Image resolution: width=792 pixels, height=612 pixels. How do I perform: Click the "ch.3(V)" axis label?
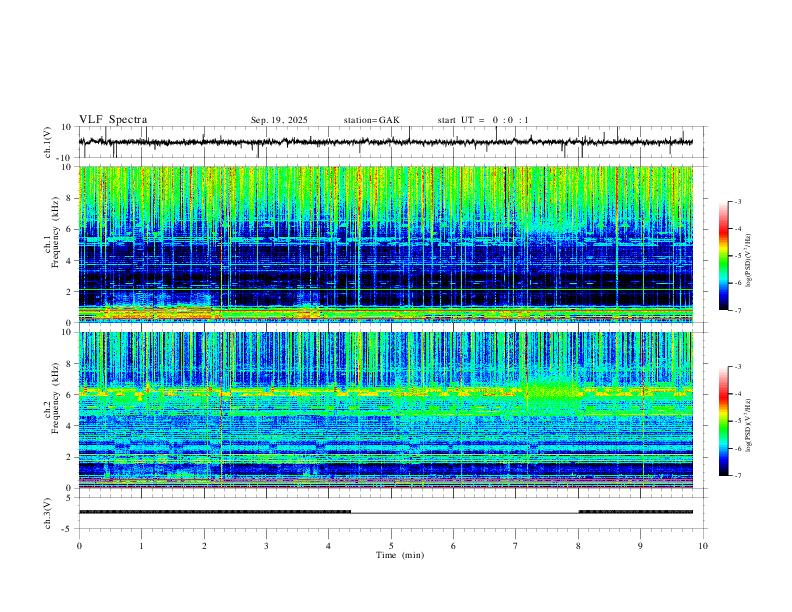point(48,513)
